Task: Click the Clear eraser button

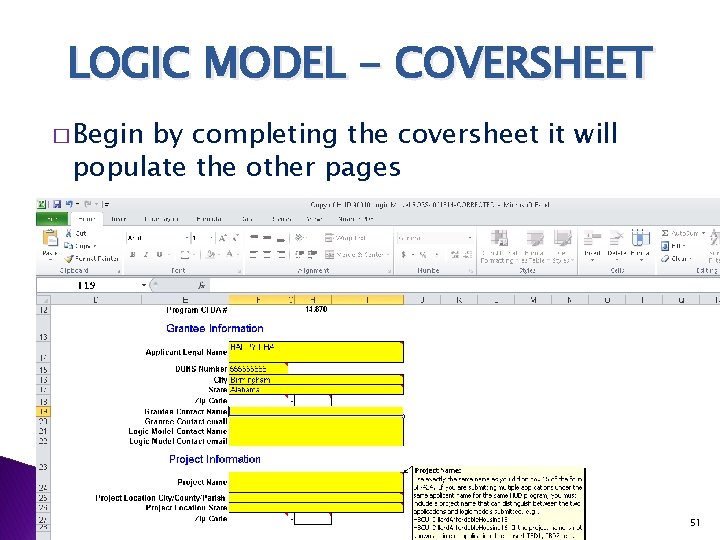Action: [676, 259]
